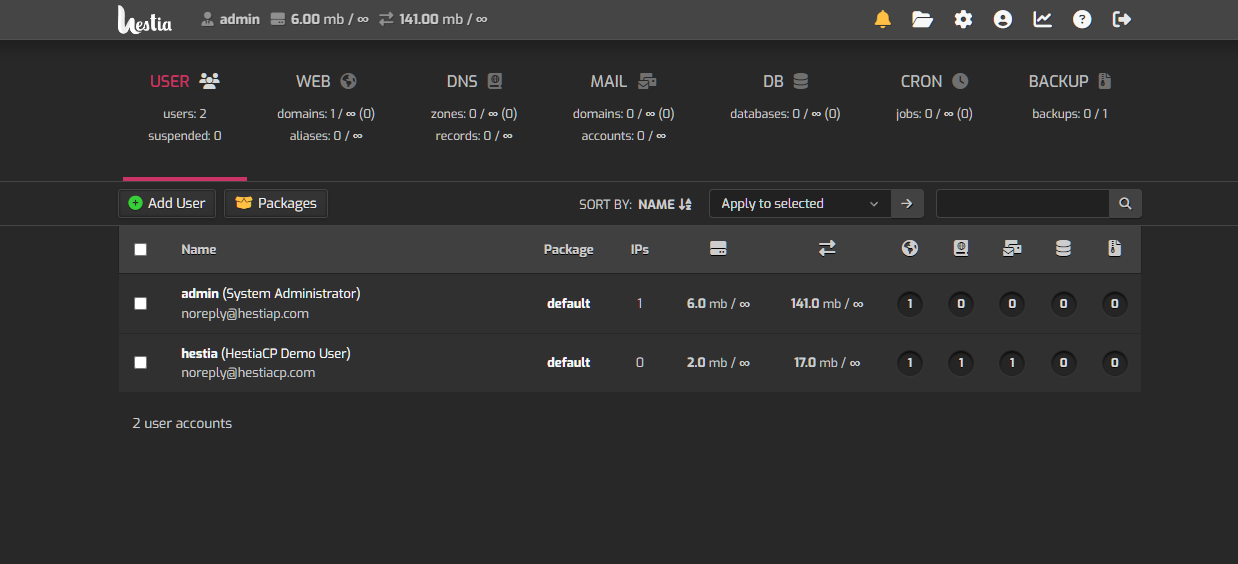This screenshot has height=564, width=1238.
Task: Open server settings gear icon
Action: (963, 19)
